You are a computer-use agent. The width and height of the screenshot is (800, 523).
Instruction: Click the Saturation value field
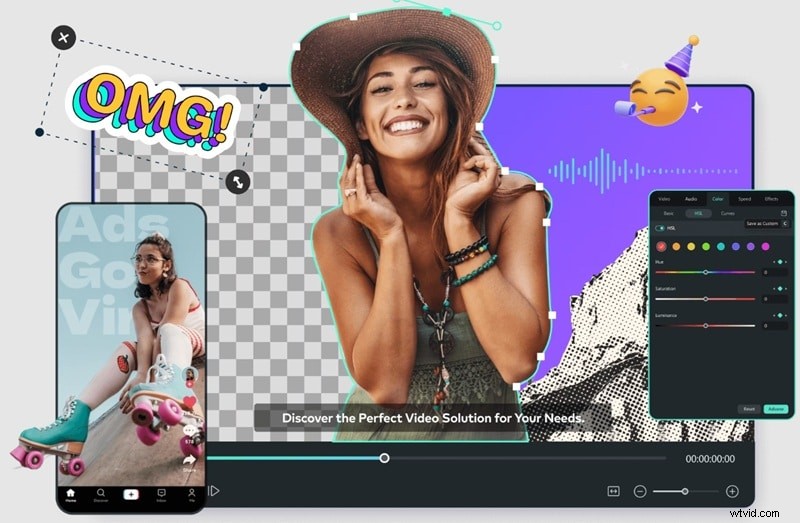pyautogui.click(x=773, y=299)
